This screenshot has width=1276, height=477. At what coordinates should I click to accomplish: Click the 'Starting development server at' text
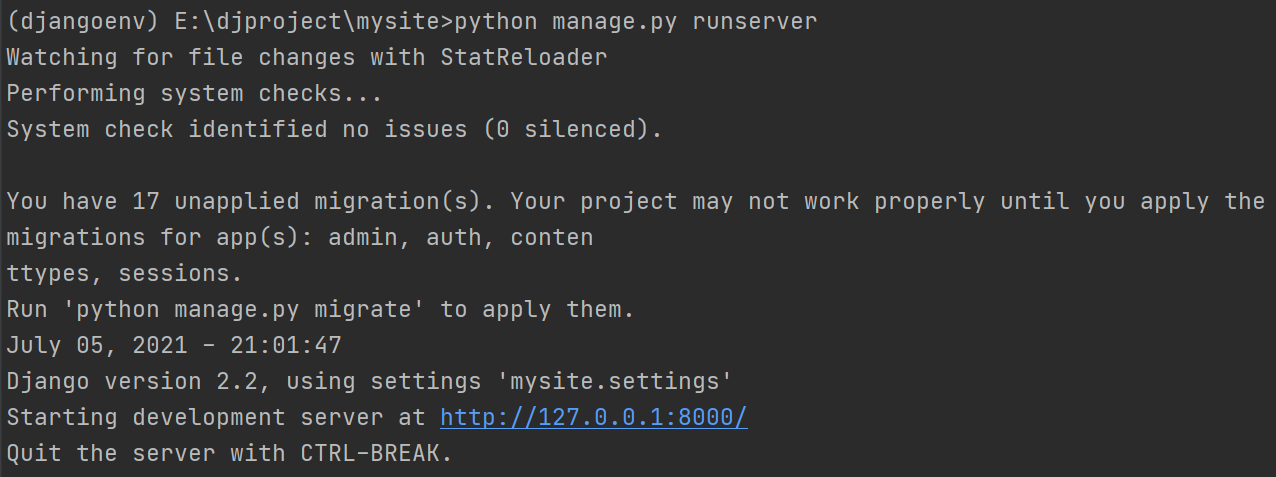(x=216, y=417)
